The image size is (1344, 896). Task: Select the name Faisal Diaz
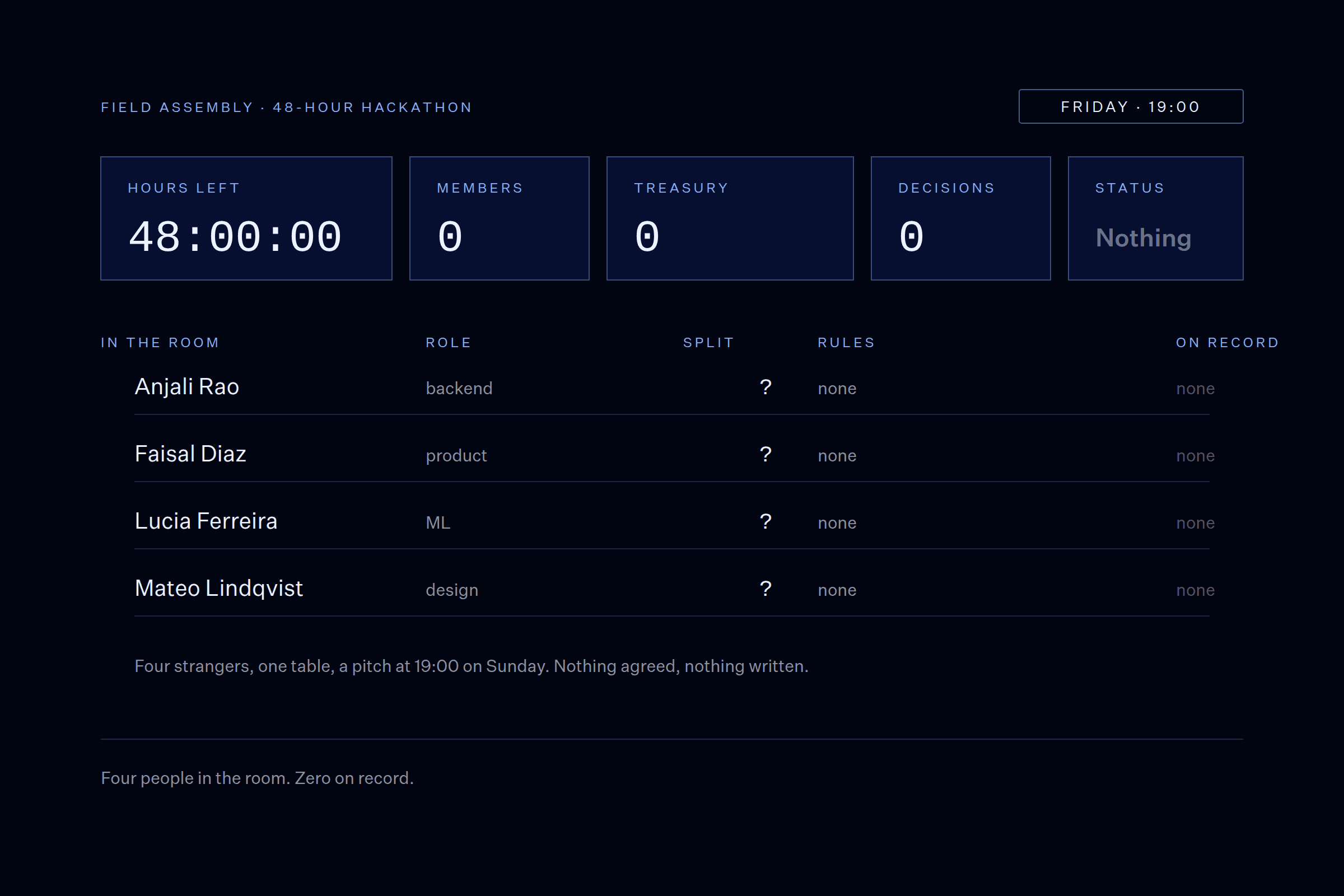coord(190,454)
